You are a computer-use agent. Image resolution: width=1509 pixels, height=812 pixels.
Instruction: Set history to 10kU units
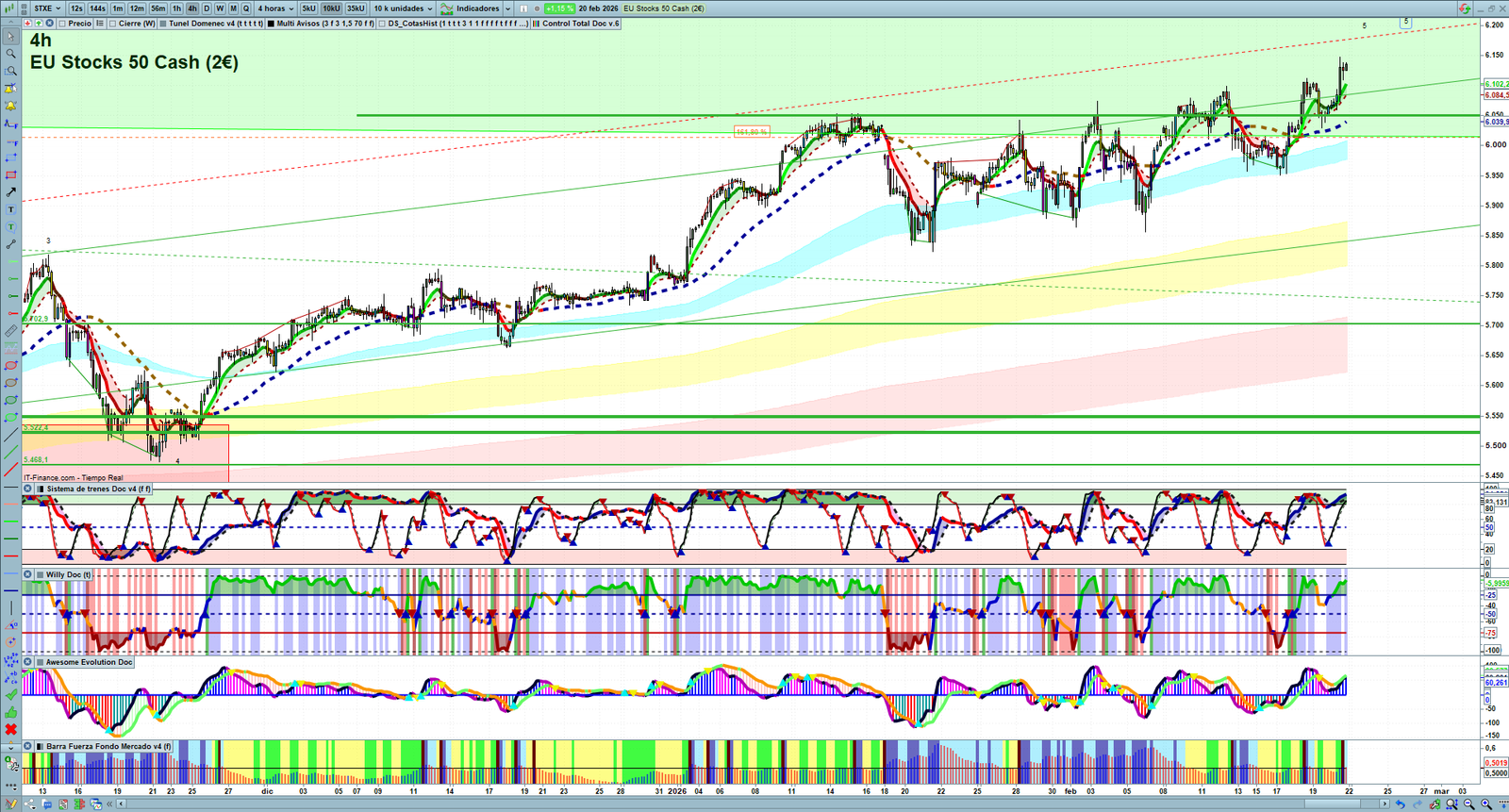(331, 8)
